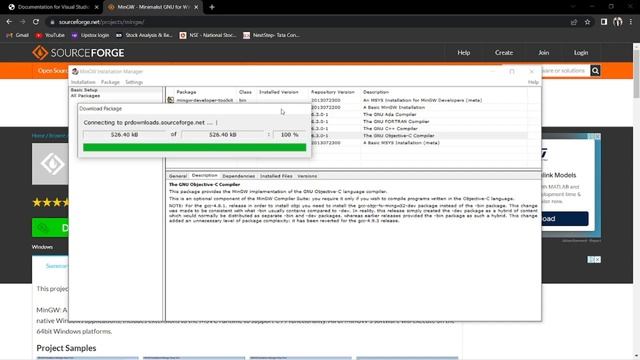Sort by Installed Version column header
The width and height of the screenshot is (640, 360).
(279, 92)
